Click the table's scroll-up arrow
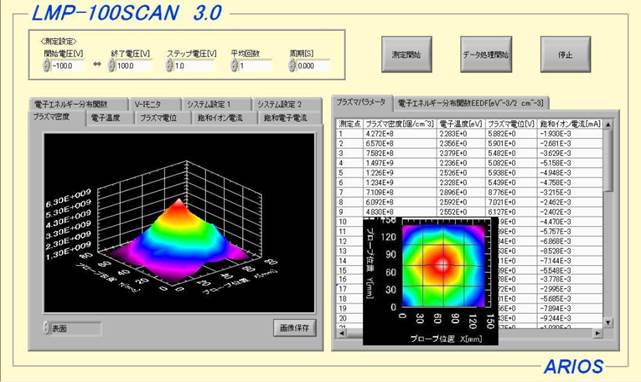Viewport: 641px width, 382px height. point(608,124)
